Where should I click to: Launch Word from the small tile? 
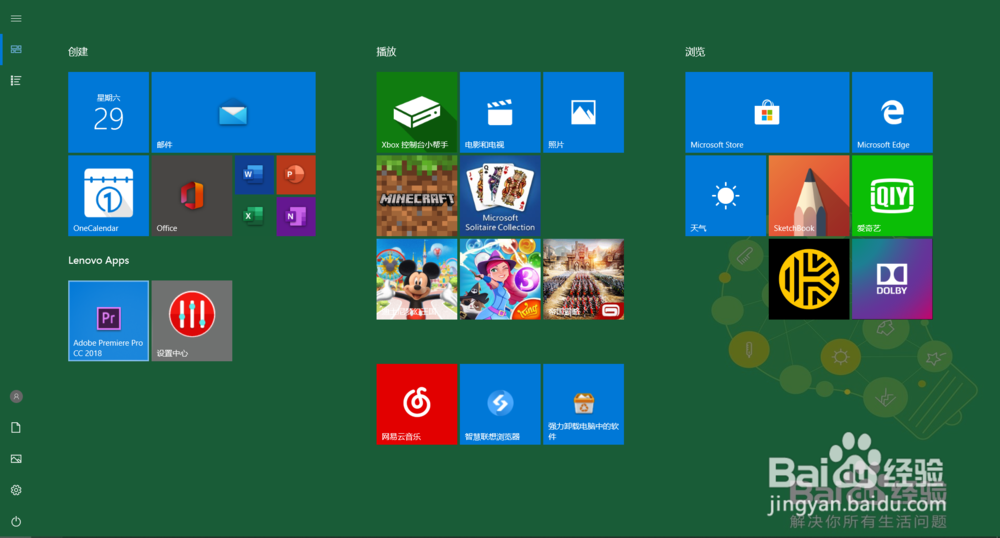click(x=254, y=175)
